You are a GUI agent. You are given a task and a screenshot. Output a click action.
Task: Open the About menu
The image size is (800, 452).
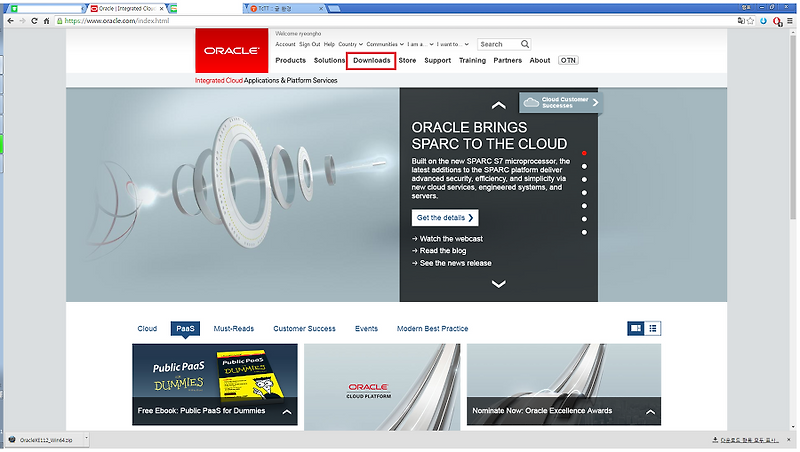(540, 60)
